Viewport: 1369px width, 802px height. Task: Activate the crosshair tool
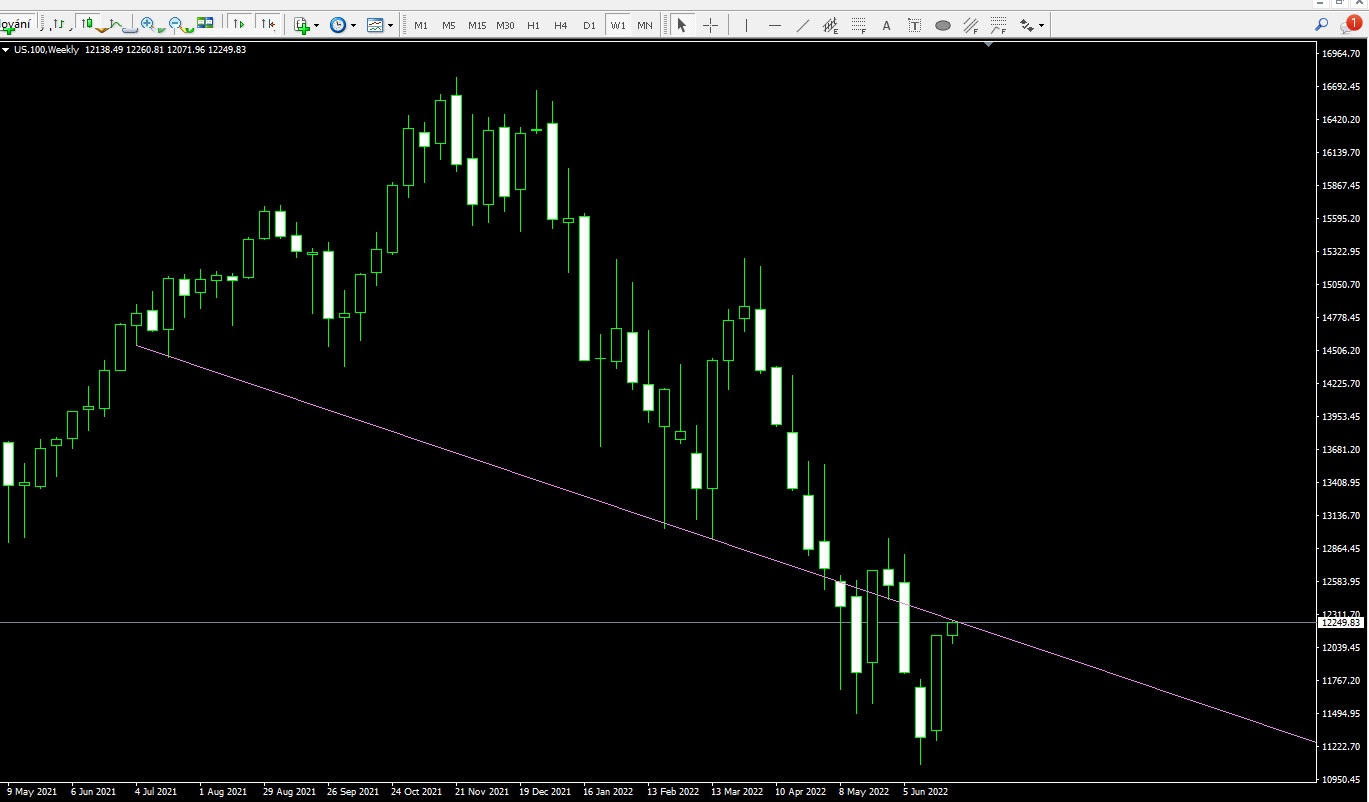click(710, 25)
